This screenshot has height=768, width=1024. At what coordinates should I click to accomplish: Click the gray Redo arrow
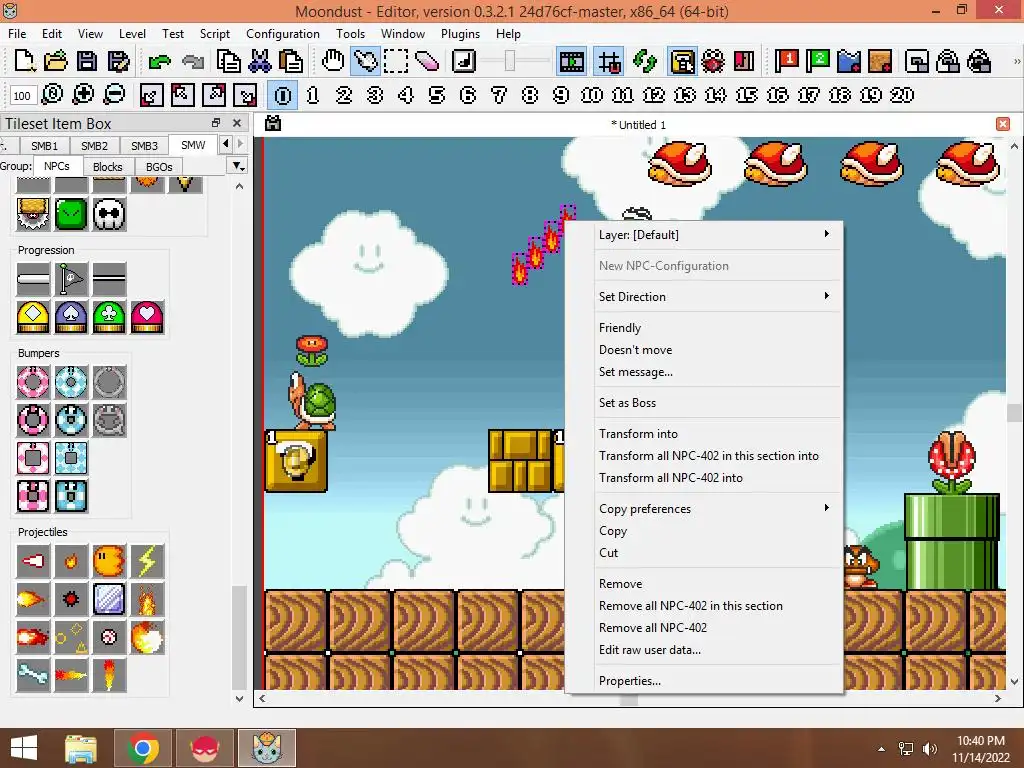point(193,62)
